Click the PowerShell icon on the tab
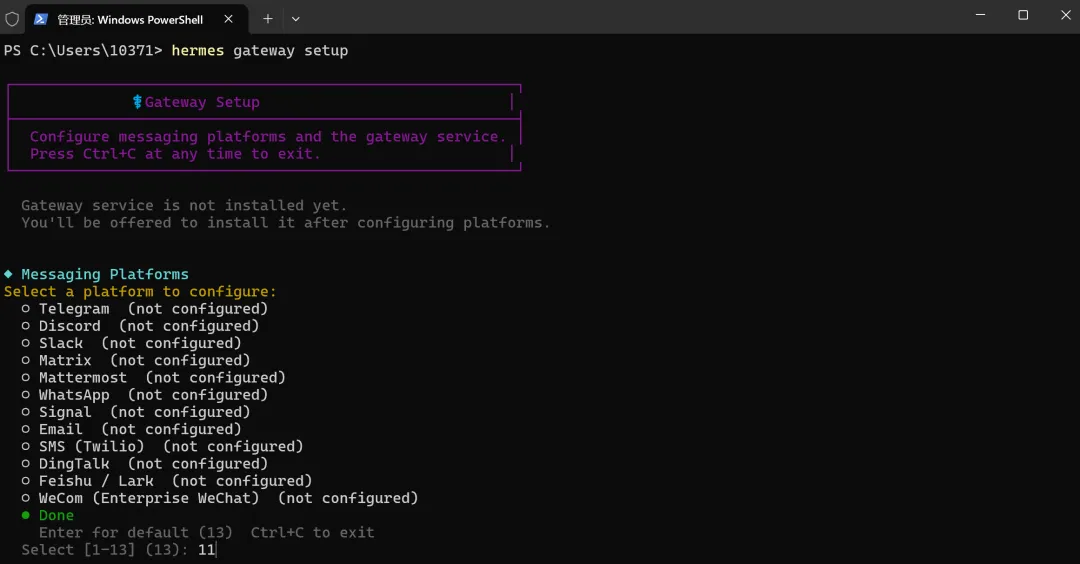 point(40,18)
